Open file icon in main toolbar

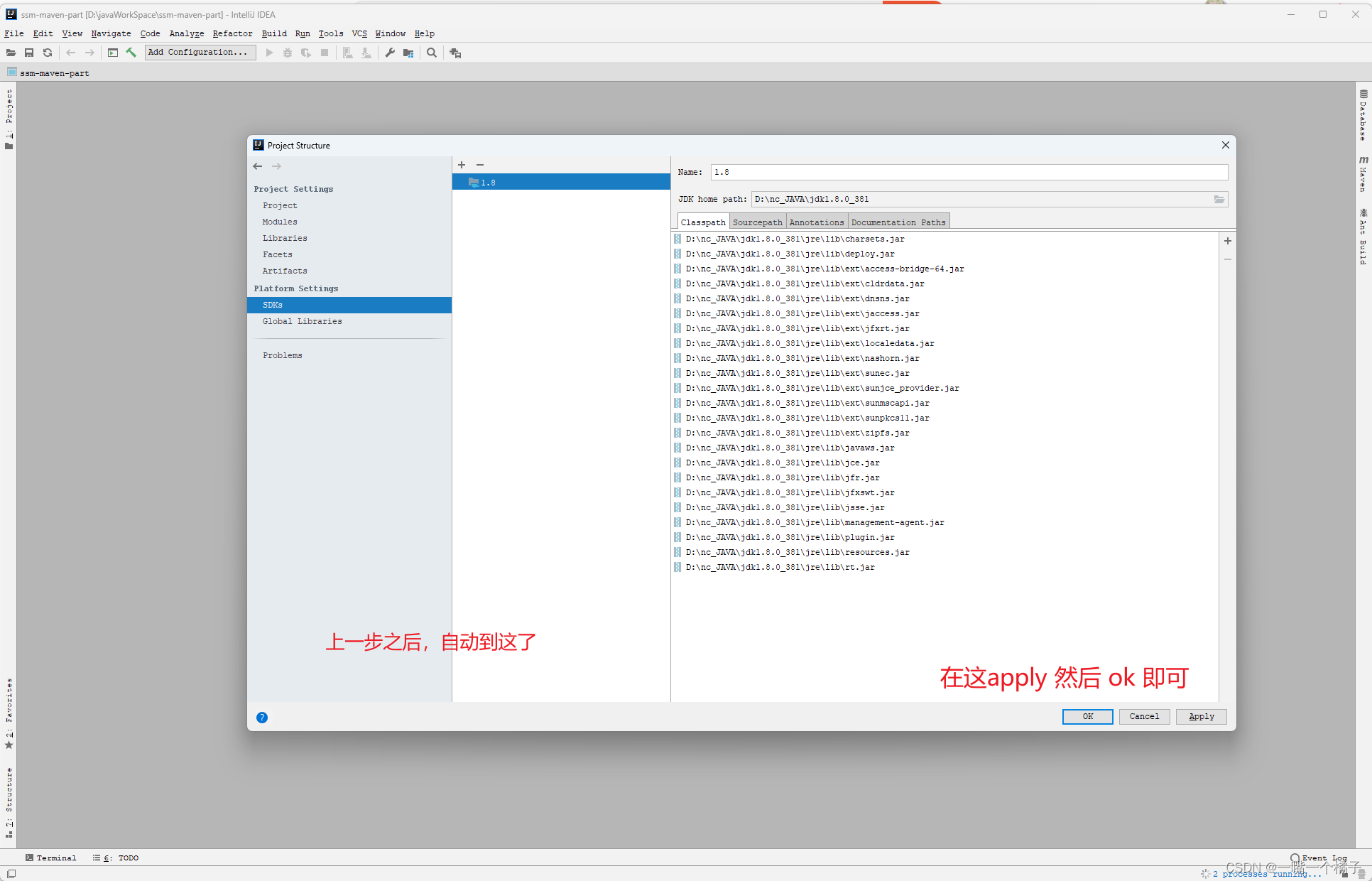(11, 53)
